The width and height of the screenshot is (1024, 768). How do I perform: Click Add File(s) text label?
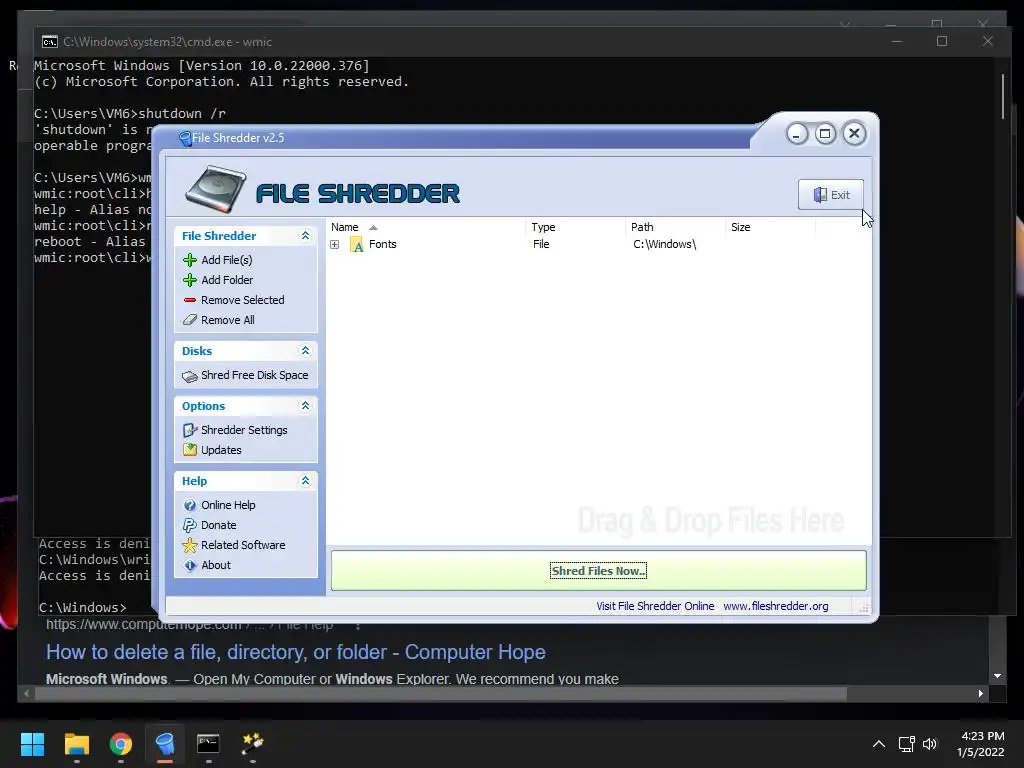[x=227, y=260]
